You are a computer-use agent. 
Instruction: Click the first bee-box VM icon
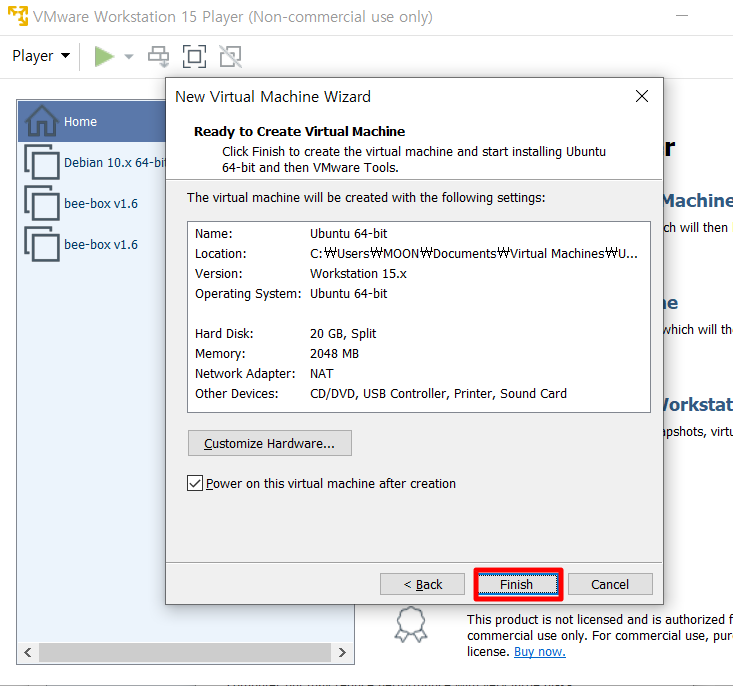(x=42, y=203)
